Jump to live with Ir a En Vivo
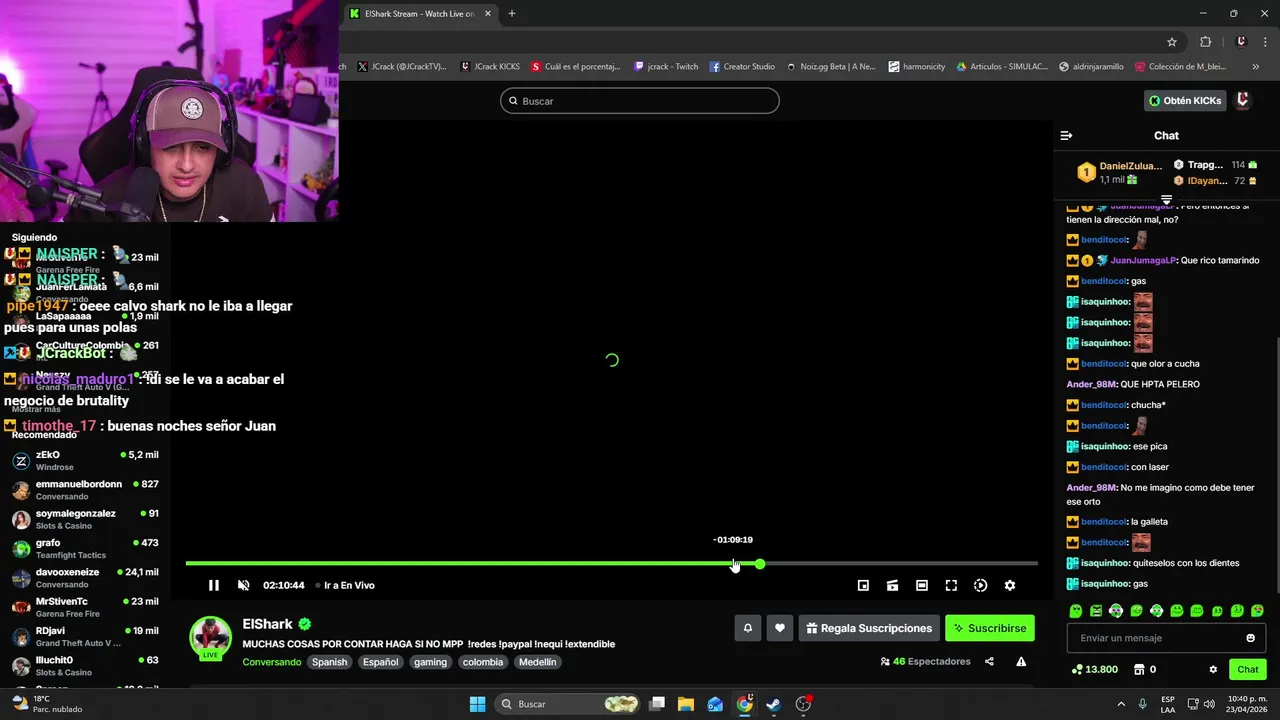 [344, 585]
